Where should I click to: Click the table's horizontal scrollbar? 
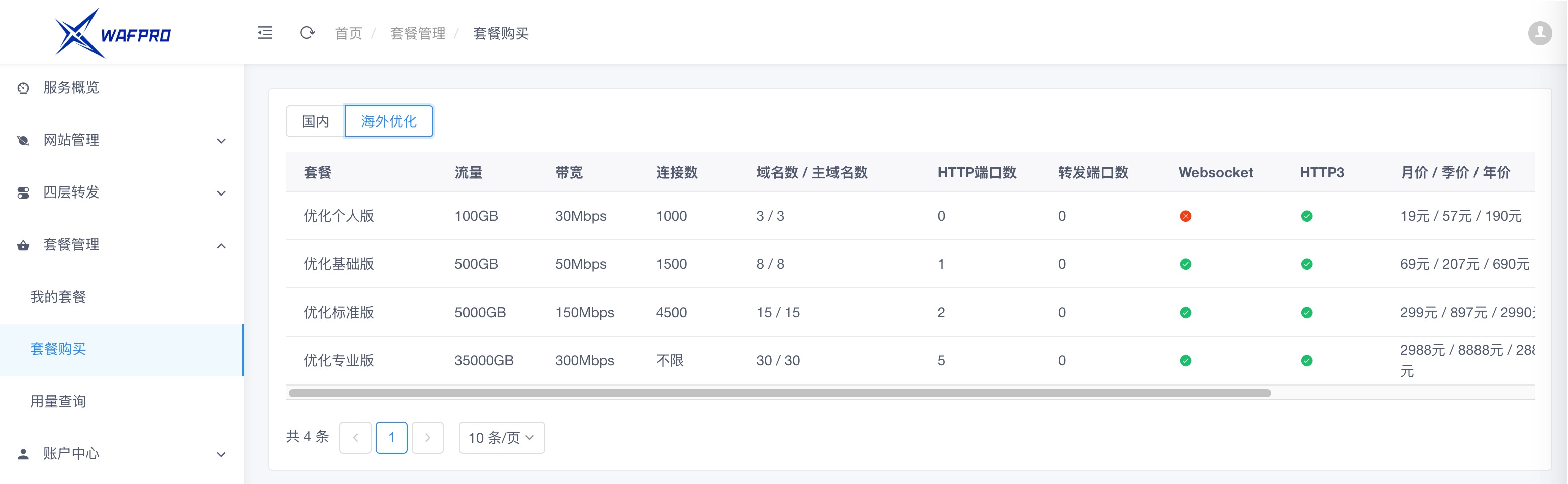779,394
